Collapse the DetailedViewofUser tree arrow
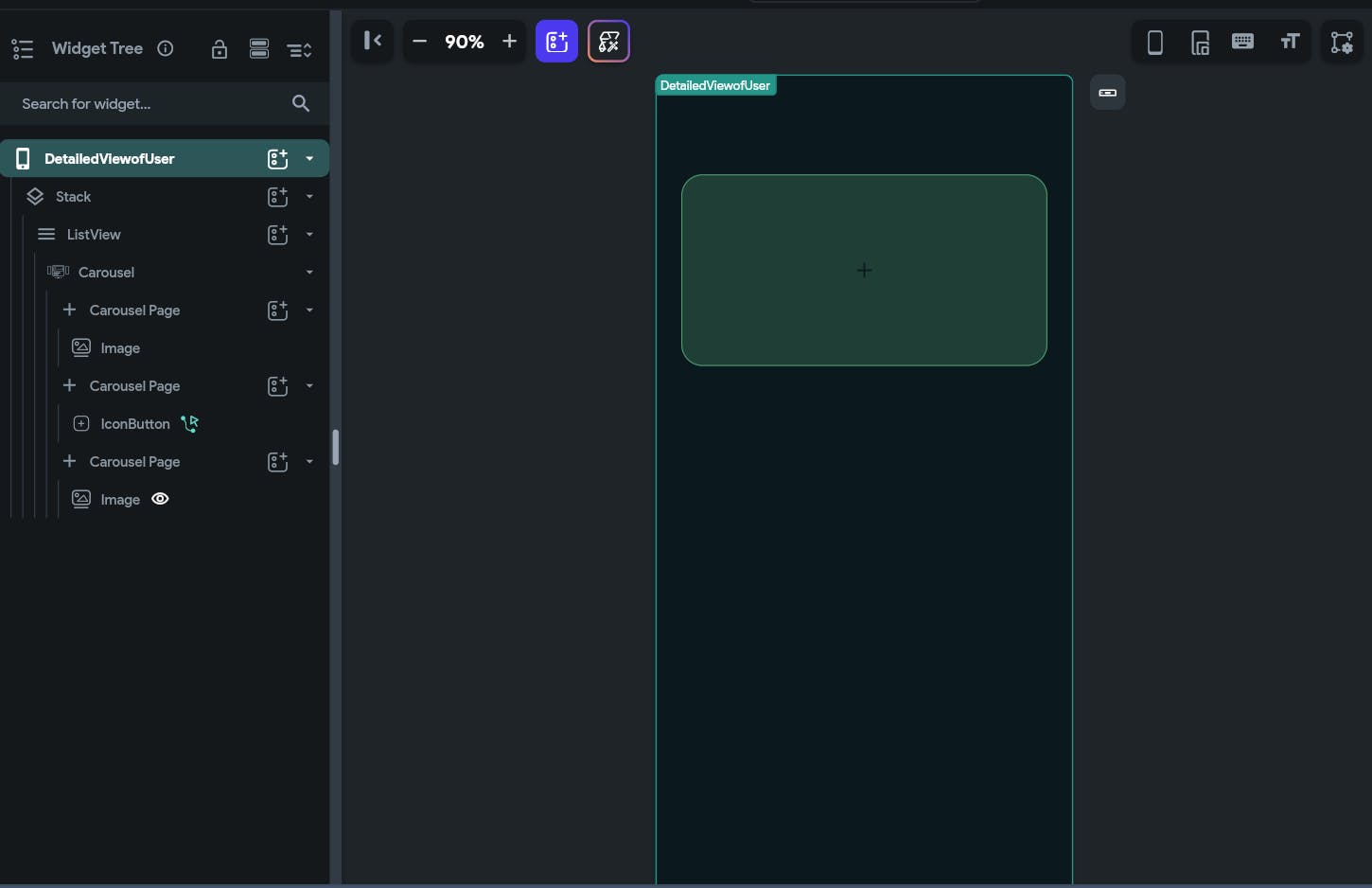The image size is (1372, 888). coord(309,159)
